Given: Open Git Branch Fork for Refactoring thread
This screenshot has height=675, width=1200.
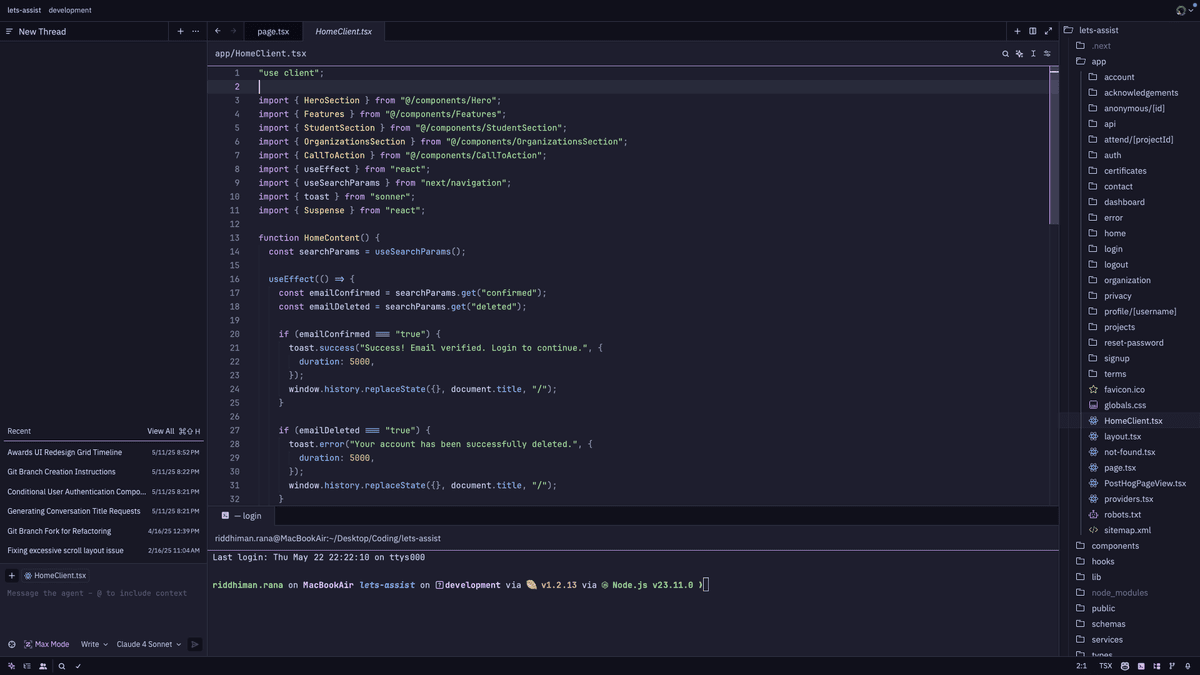Looking at the screenshot, I should tap(103, 531).
